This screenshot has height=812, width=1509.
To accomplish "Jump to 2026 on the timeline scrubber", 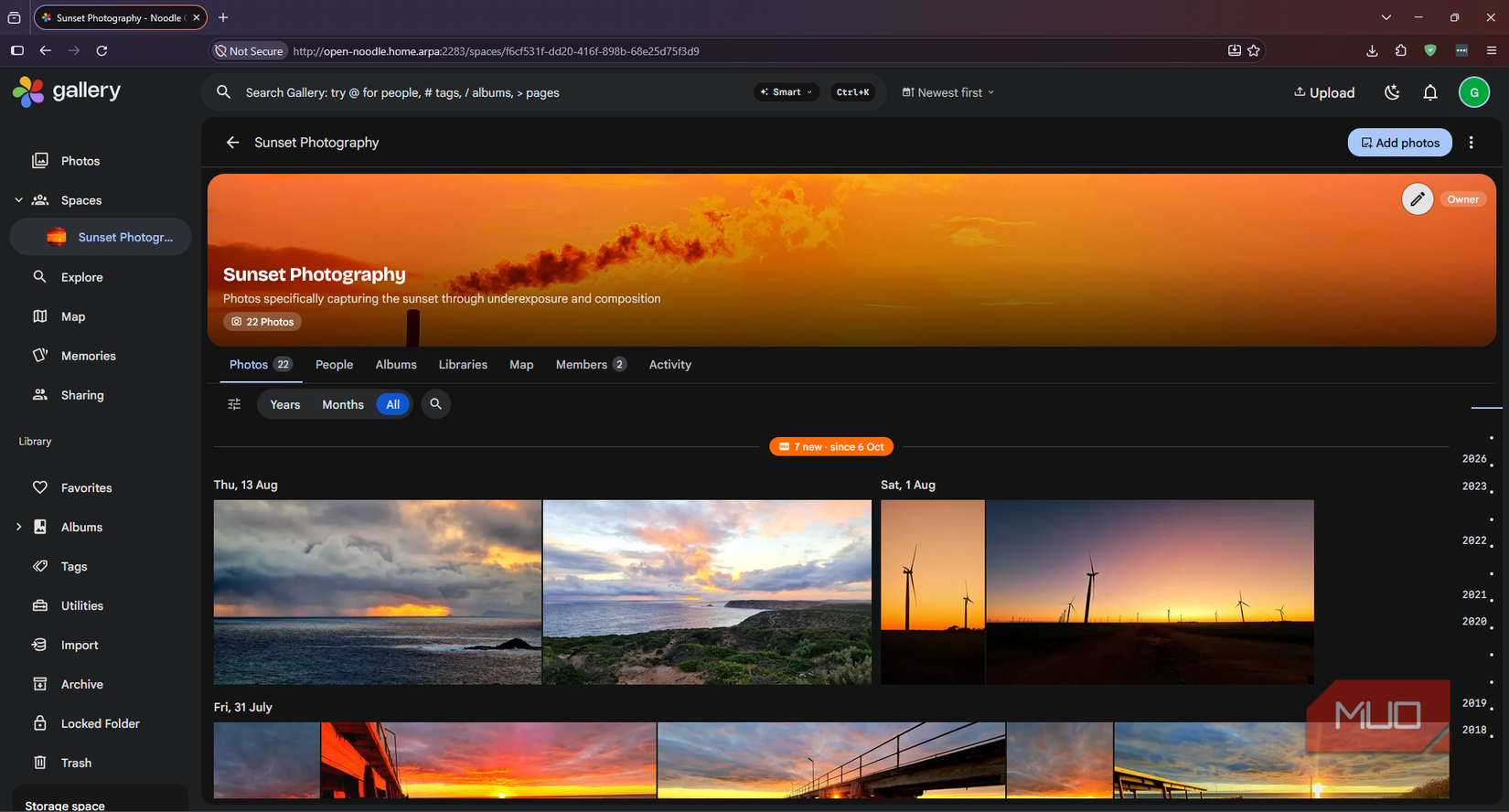I will click(x=1474, y=459).
